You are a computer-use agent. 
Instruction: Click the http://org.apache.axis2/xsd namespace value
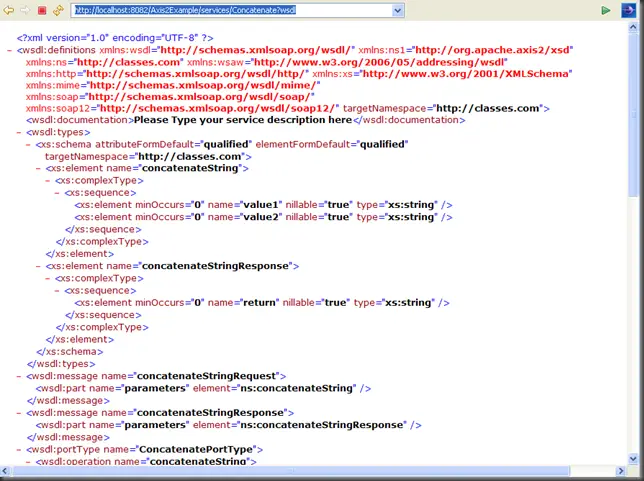(492, 50)
